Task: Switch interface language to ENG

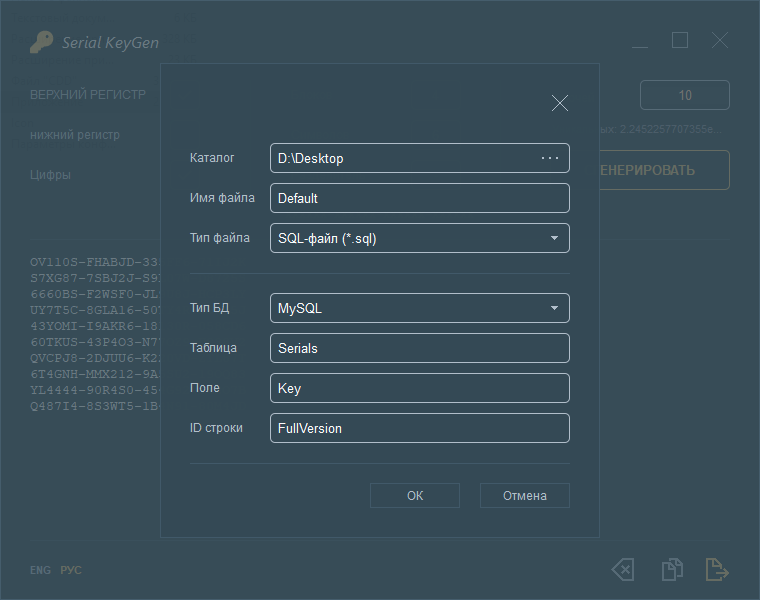Action: (40, 570)
